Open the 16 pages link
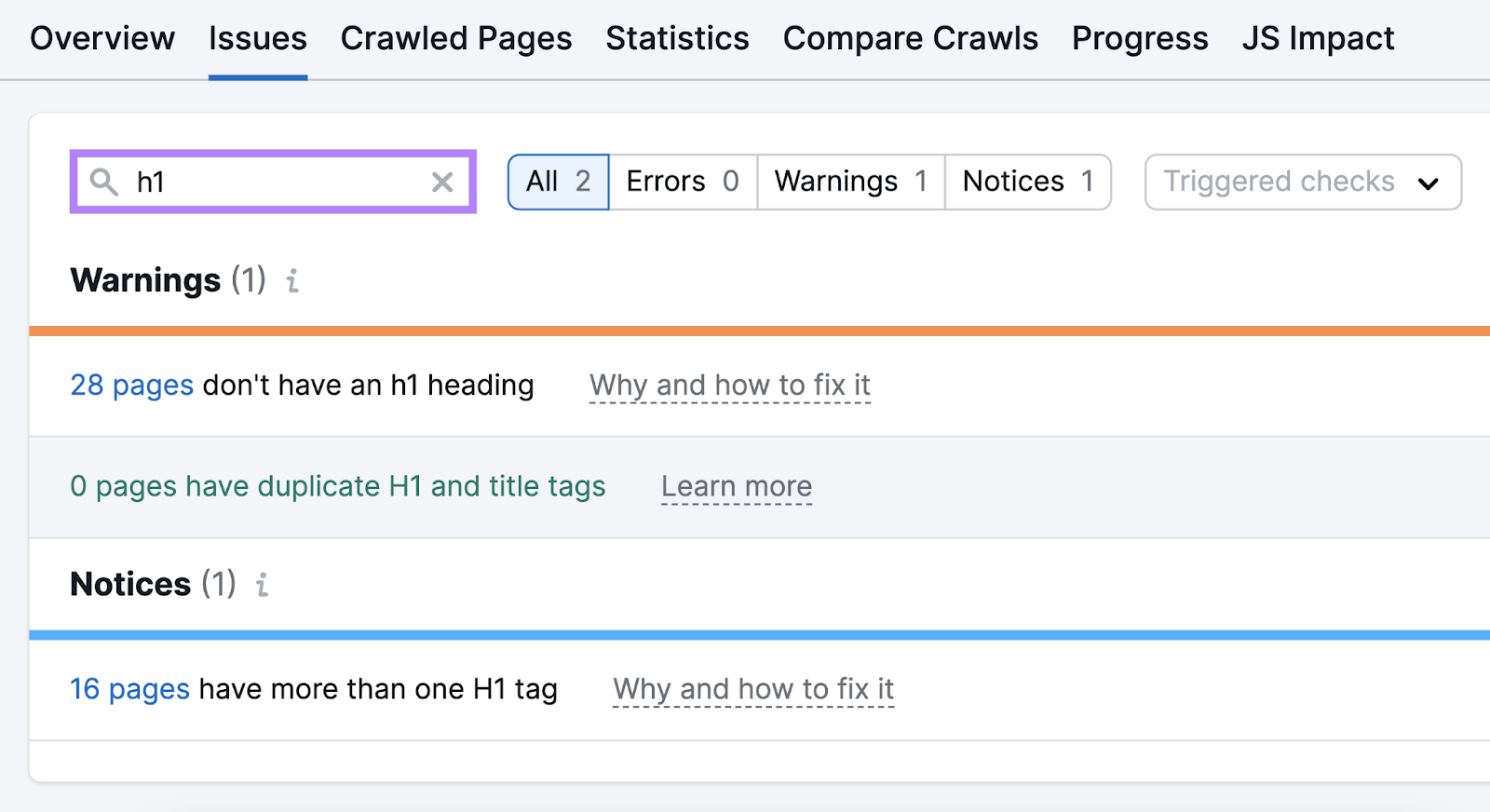Viewport: 1490px width, 812px height. click(129, 689)
